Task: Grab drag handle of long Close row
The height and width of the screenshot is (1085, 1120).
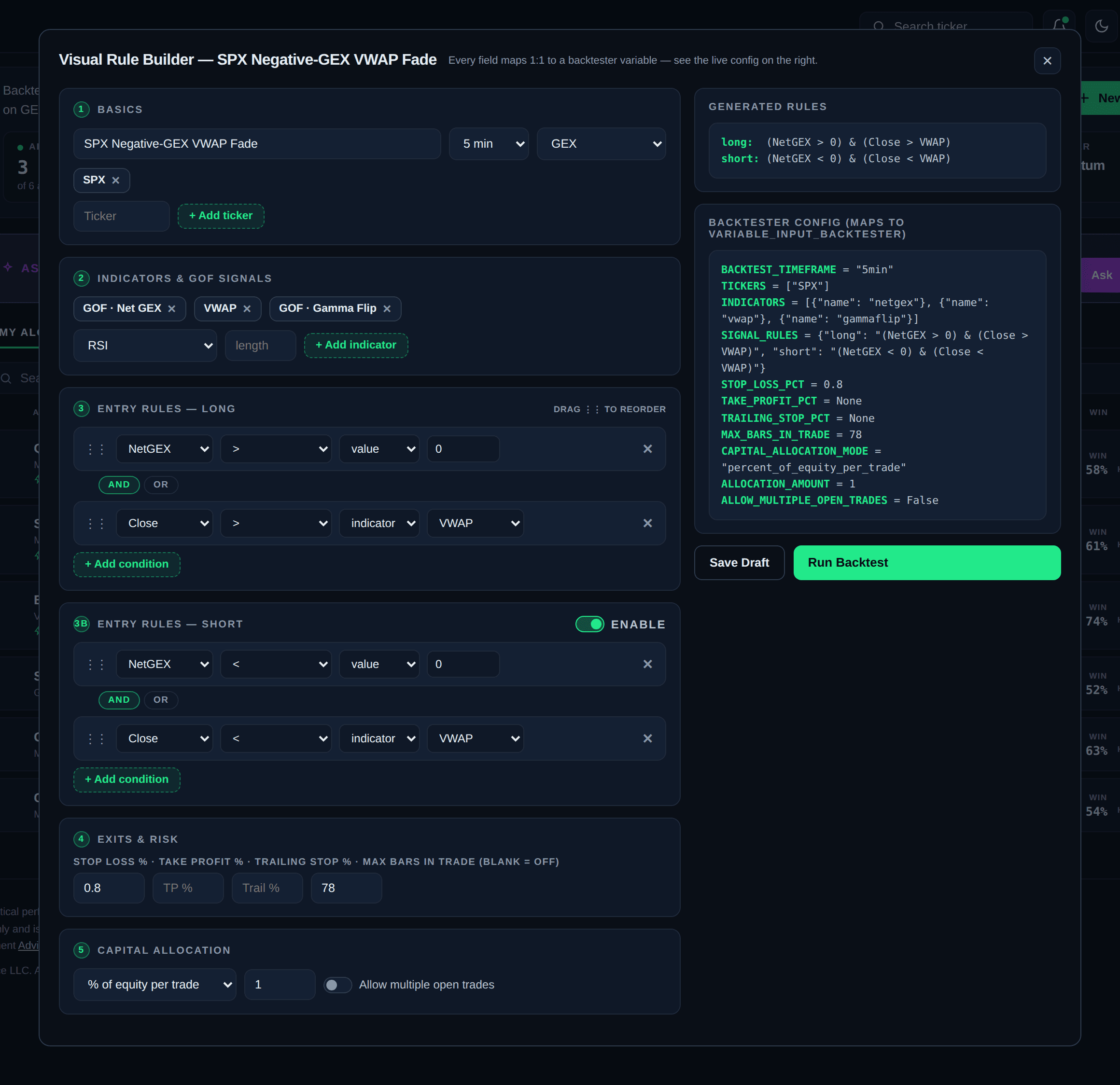Action: click(96, 523)
